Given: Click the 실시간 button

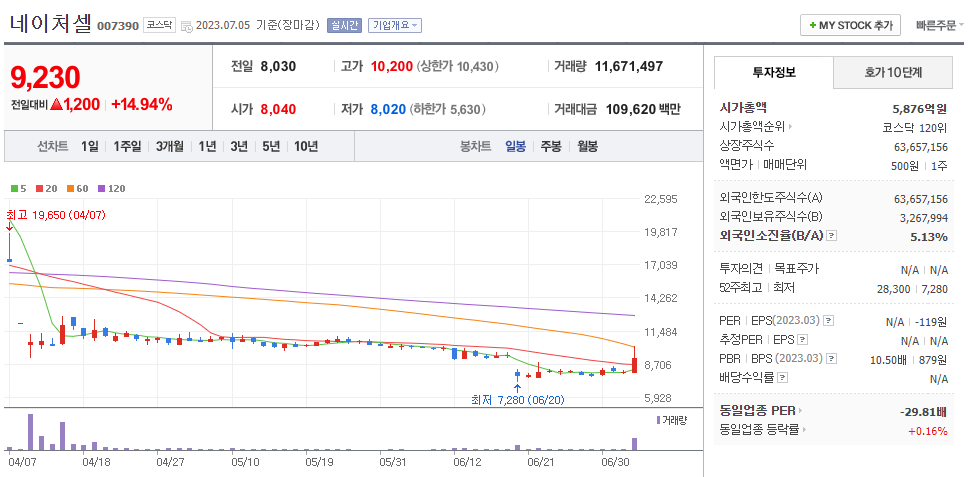Looking at the screenshot, I should [344, 25].
